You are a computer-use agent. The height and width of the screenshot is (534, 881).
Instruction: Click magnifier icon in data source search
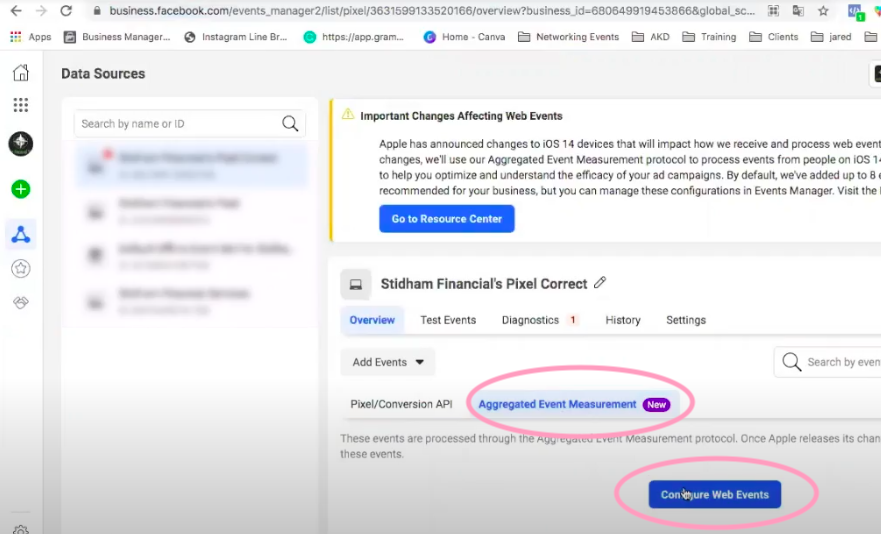[290, 124]
